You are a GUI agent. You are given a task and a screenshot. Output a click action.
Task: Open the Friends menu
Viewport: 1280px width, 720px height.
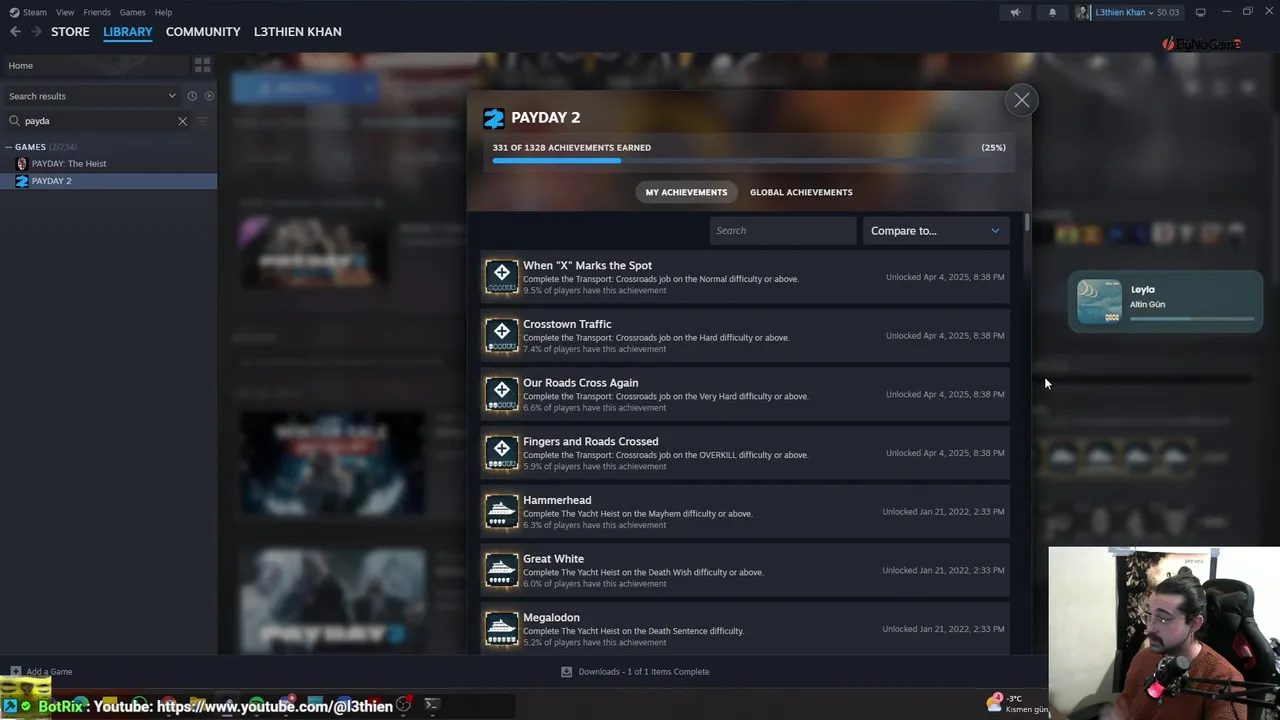[x=97, y=12]
